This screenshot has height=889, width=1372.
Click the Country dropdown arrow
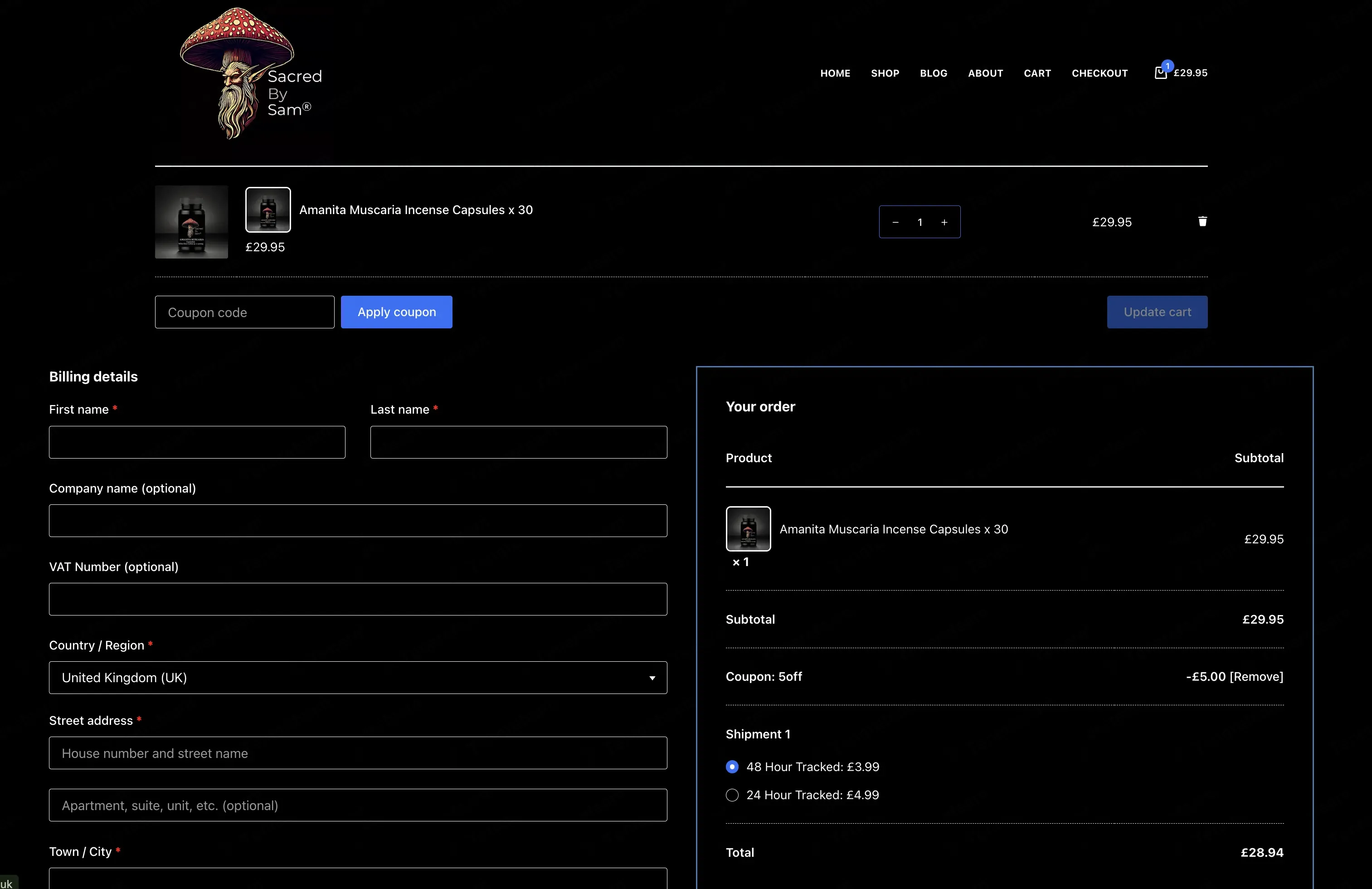[652, 678]
